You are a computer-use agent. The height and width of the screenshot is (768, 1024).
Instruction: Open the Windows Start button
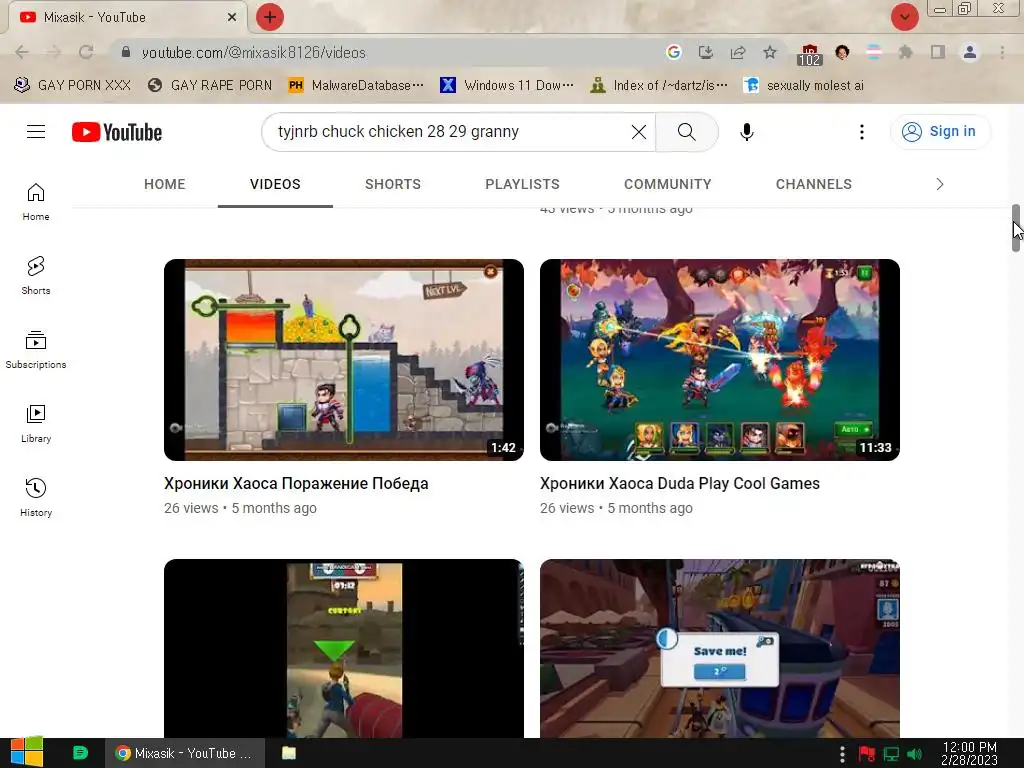(x=27, y=752)
